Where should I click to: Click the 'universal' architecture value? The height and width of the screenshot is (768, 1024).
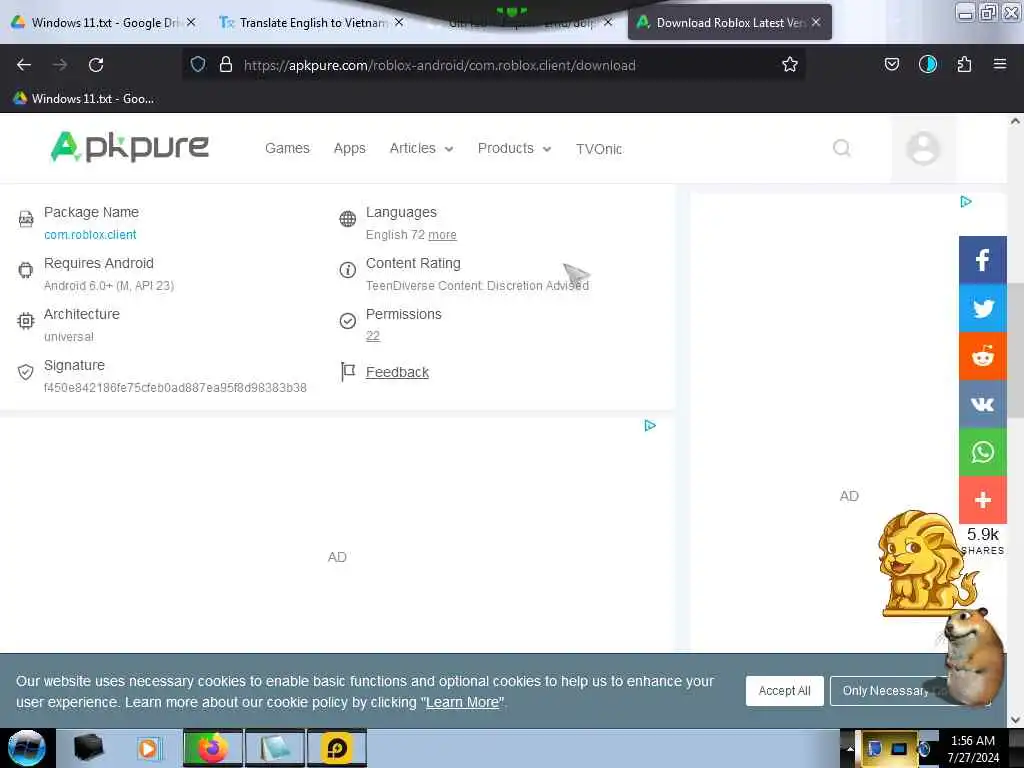click(x=69, y=337)
